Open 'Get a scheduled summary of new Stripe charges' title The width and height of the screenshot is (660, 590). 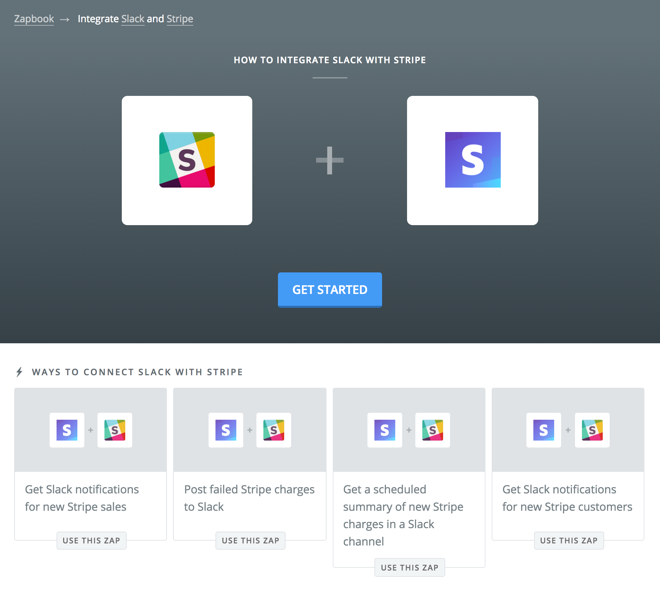click(x=403, y=516)
